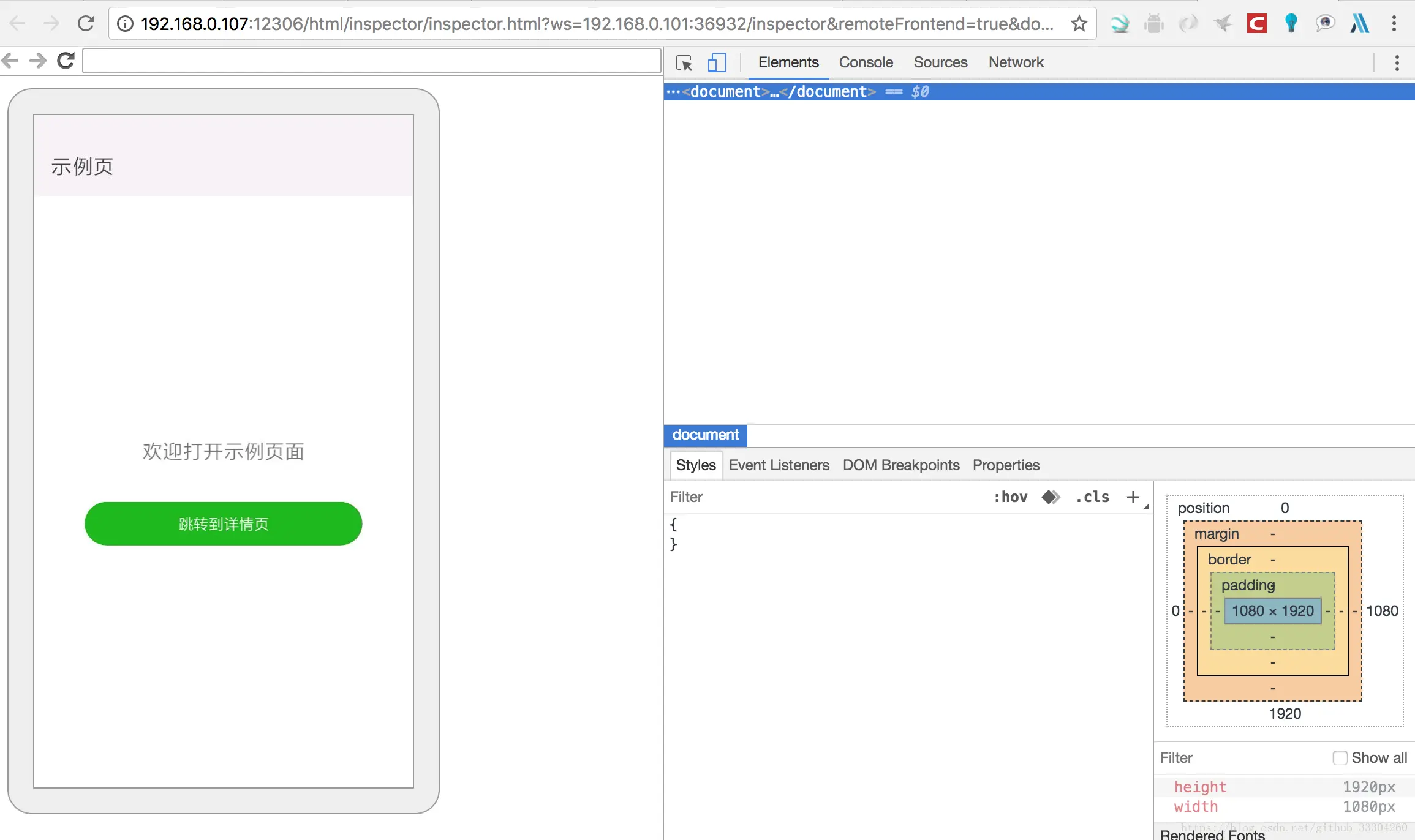The image size is (1415, 840).
Task: Bookmark page with the star icon
Action: (x=1079, y=24)
